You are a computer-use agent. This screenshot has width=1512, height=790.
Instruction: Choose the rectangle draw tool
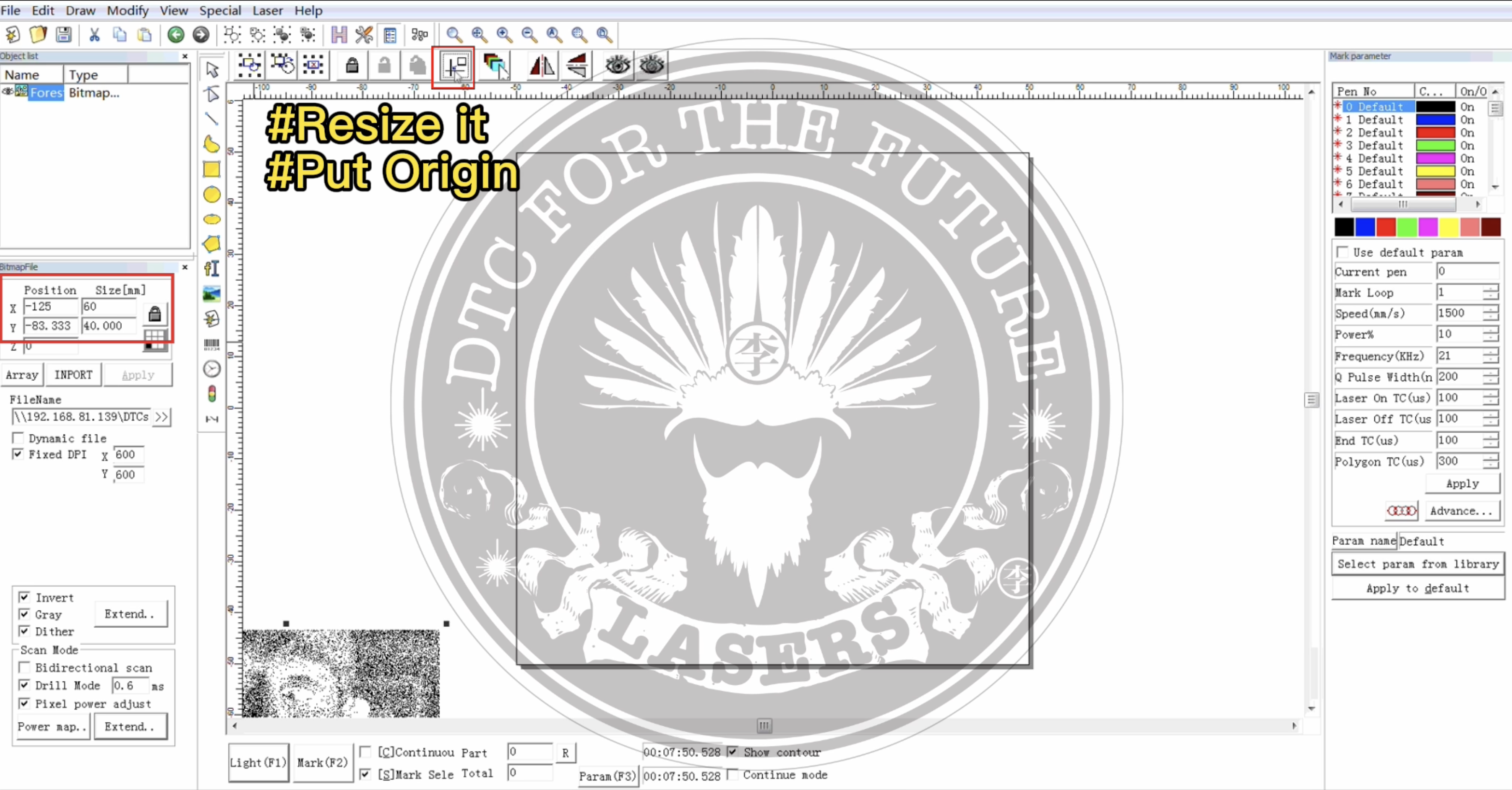(x=212, y=169)
